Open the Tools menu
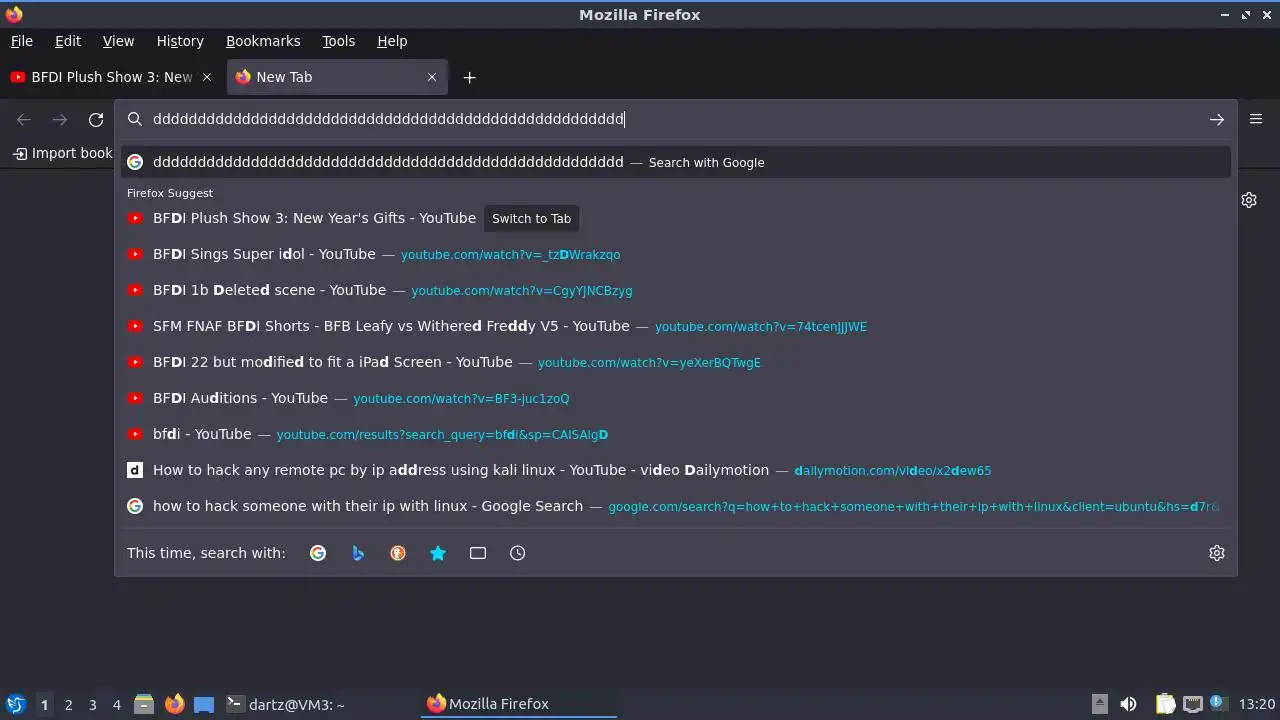 click(x=339, y=41)
